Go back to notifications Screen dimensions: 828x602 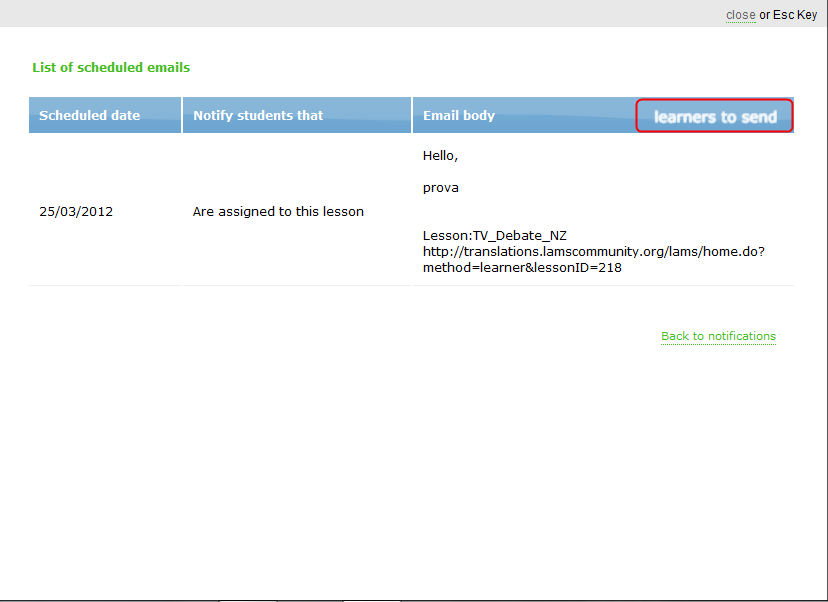(x=718, y=336)
